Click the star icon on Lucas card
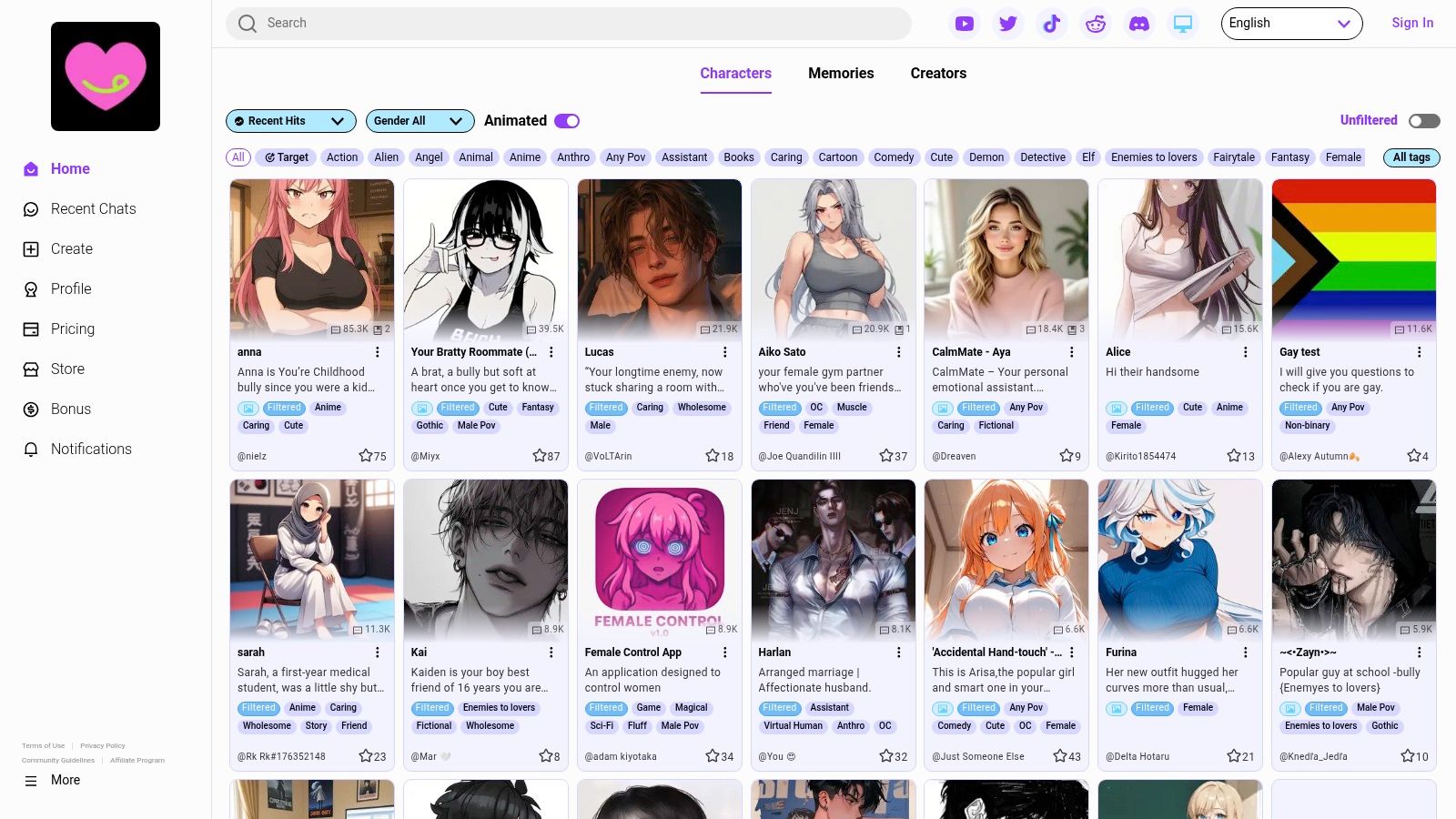Screen dimensions: 1456x819 tap(713, 456)
